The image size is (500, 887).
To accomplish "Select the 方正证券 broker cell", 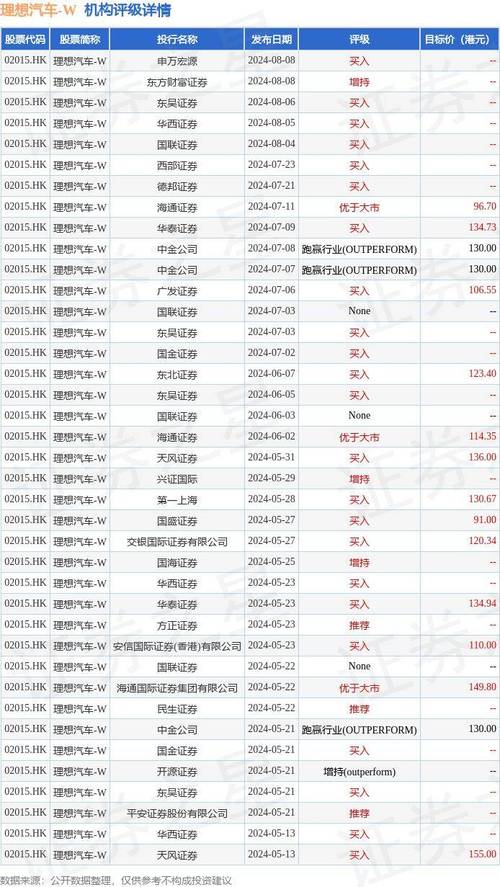I will (177, 626).
